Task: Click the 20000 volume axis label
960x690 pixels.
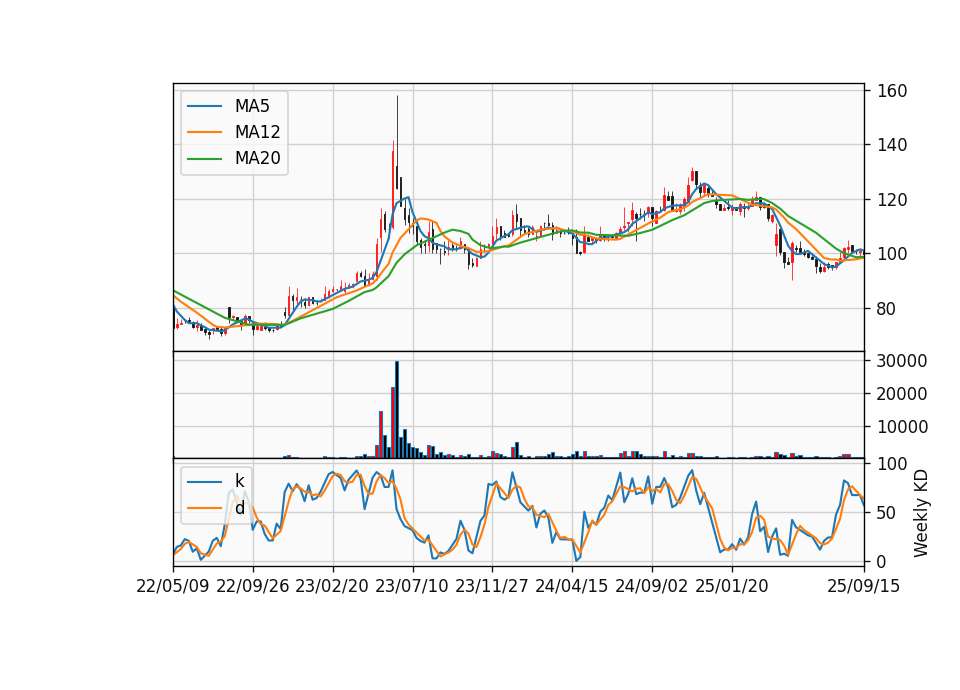Action: (902, 394)
